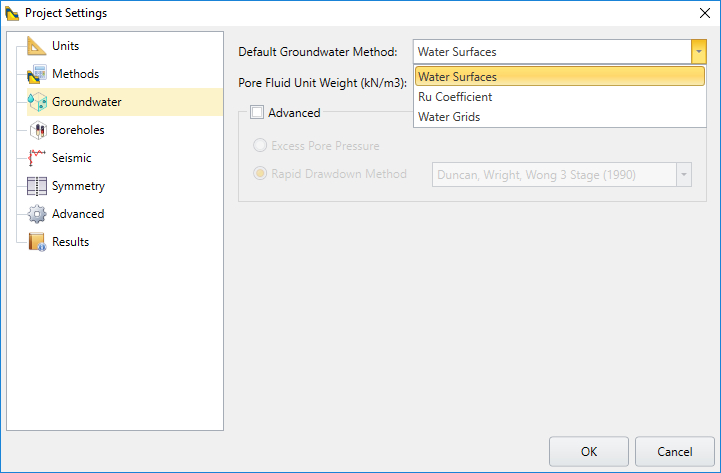Collapse the Default Groundwater Method dropdown arrow
The width and height of the screenshot is (721, 473).
698,51
